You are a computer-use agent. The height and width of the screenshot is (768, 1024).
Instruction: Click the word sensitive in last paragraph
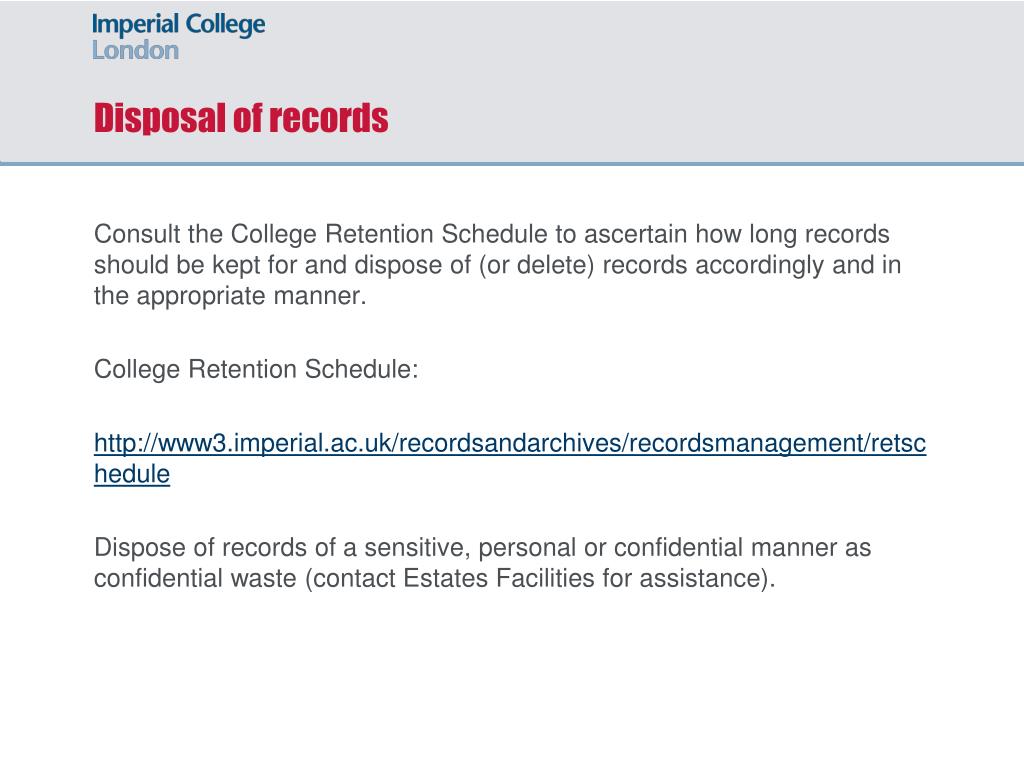(x=416, y=547)
